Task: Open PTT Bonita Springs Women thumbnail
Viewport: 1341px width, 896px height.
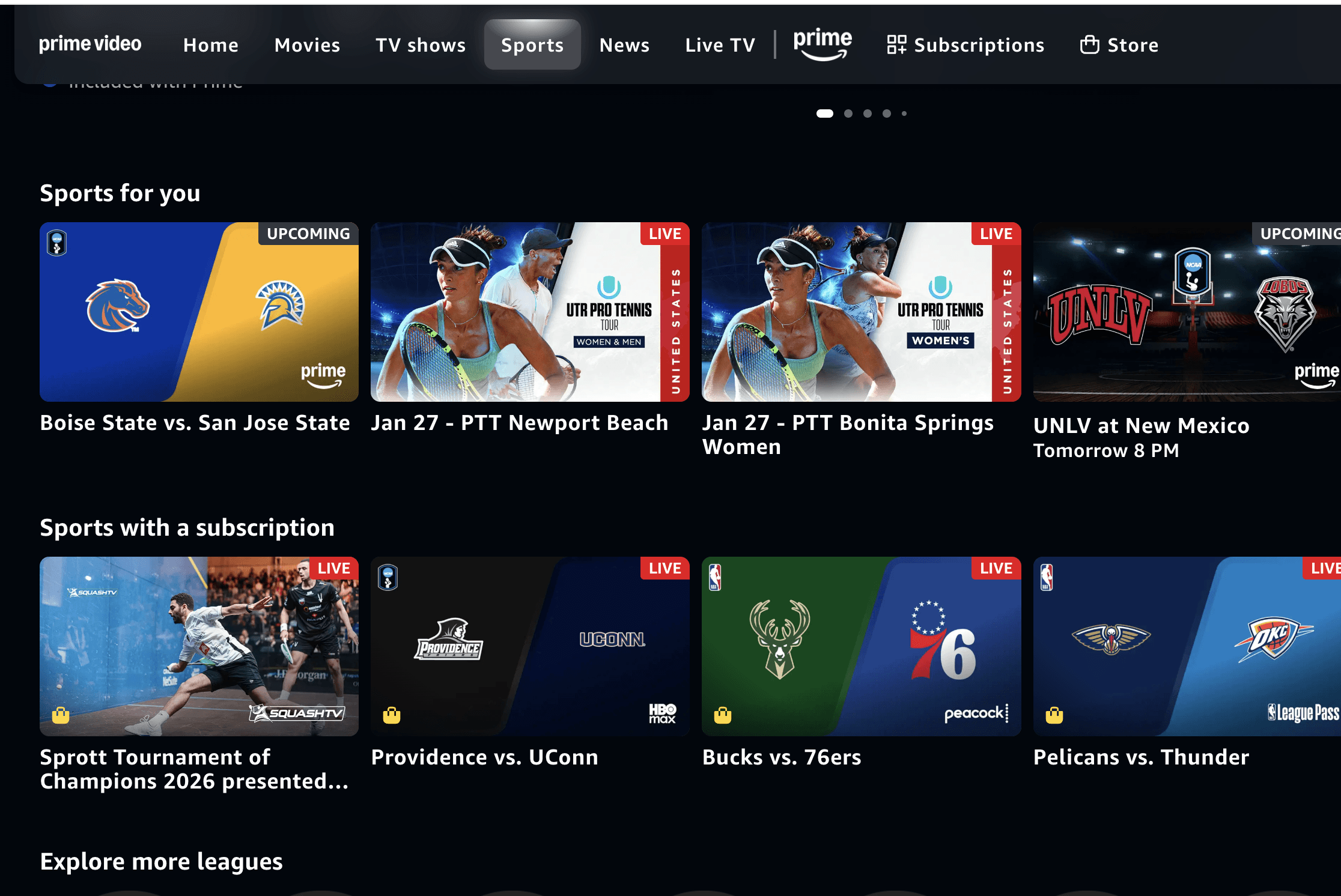Action: tap(861, 312)
